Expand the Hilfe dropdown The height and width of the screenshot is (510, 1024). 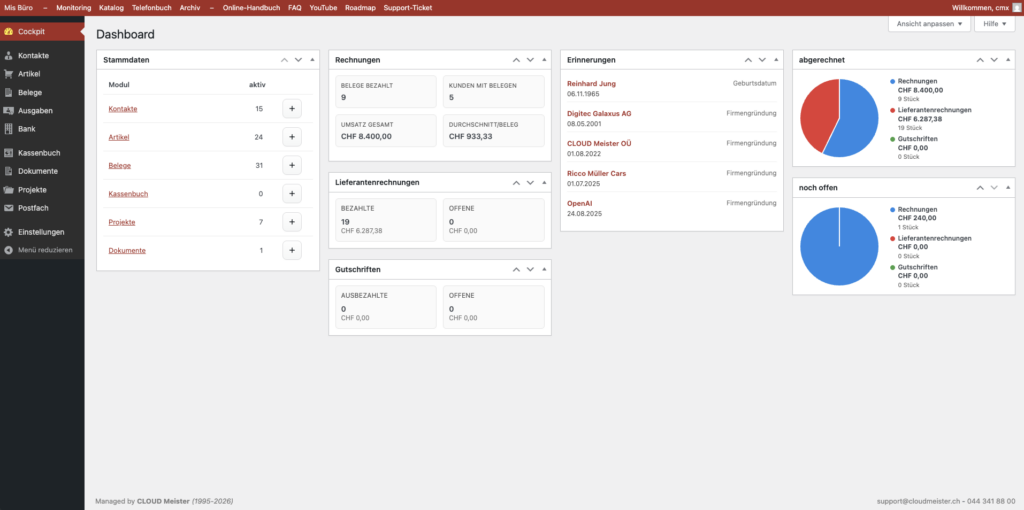[994, 23]
